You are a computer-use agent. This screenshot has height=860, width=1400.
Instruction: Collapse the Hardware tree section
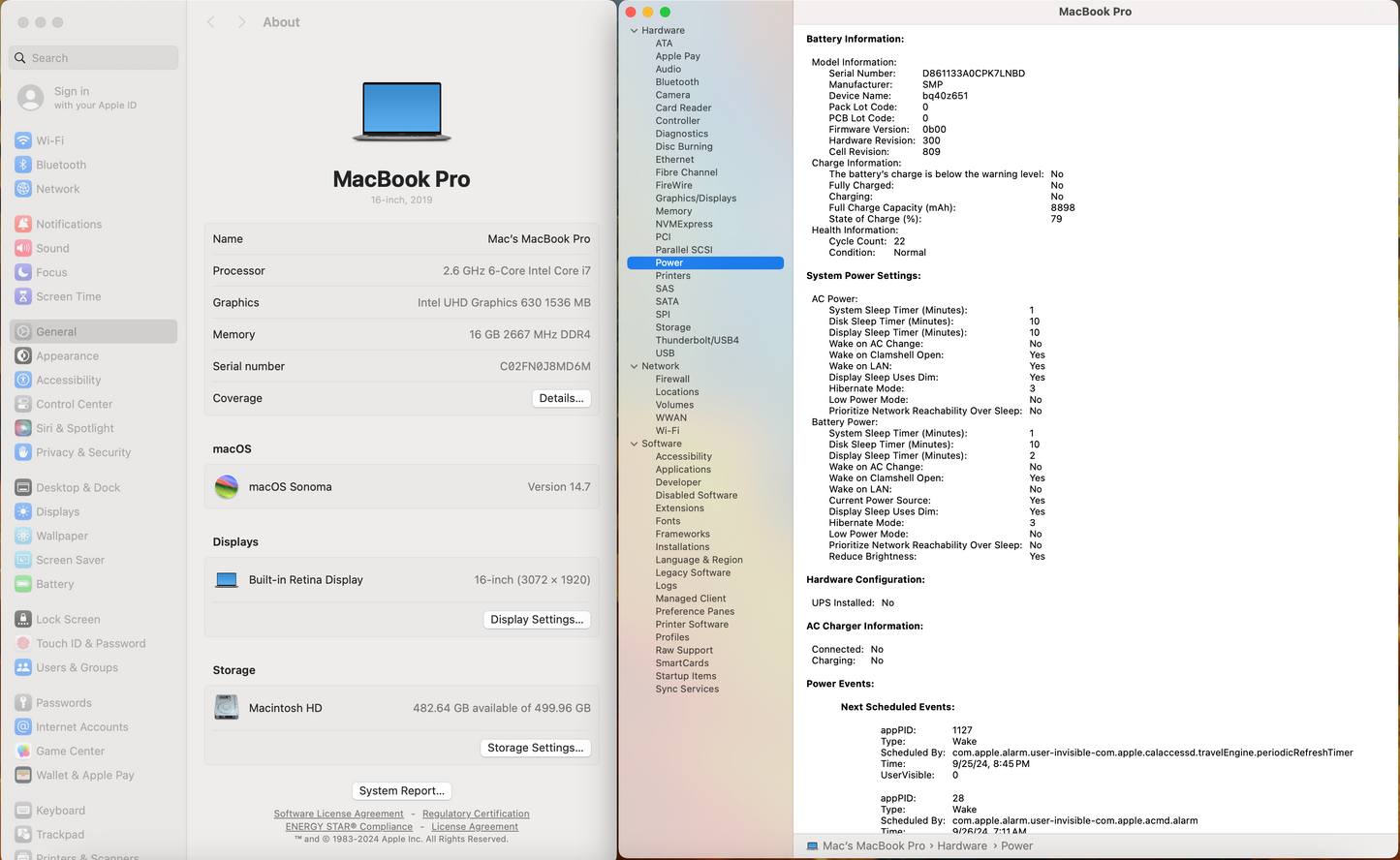(635, 31)
